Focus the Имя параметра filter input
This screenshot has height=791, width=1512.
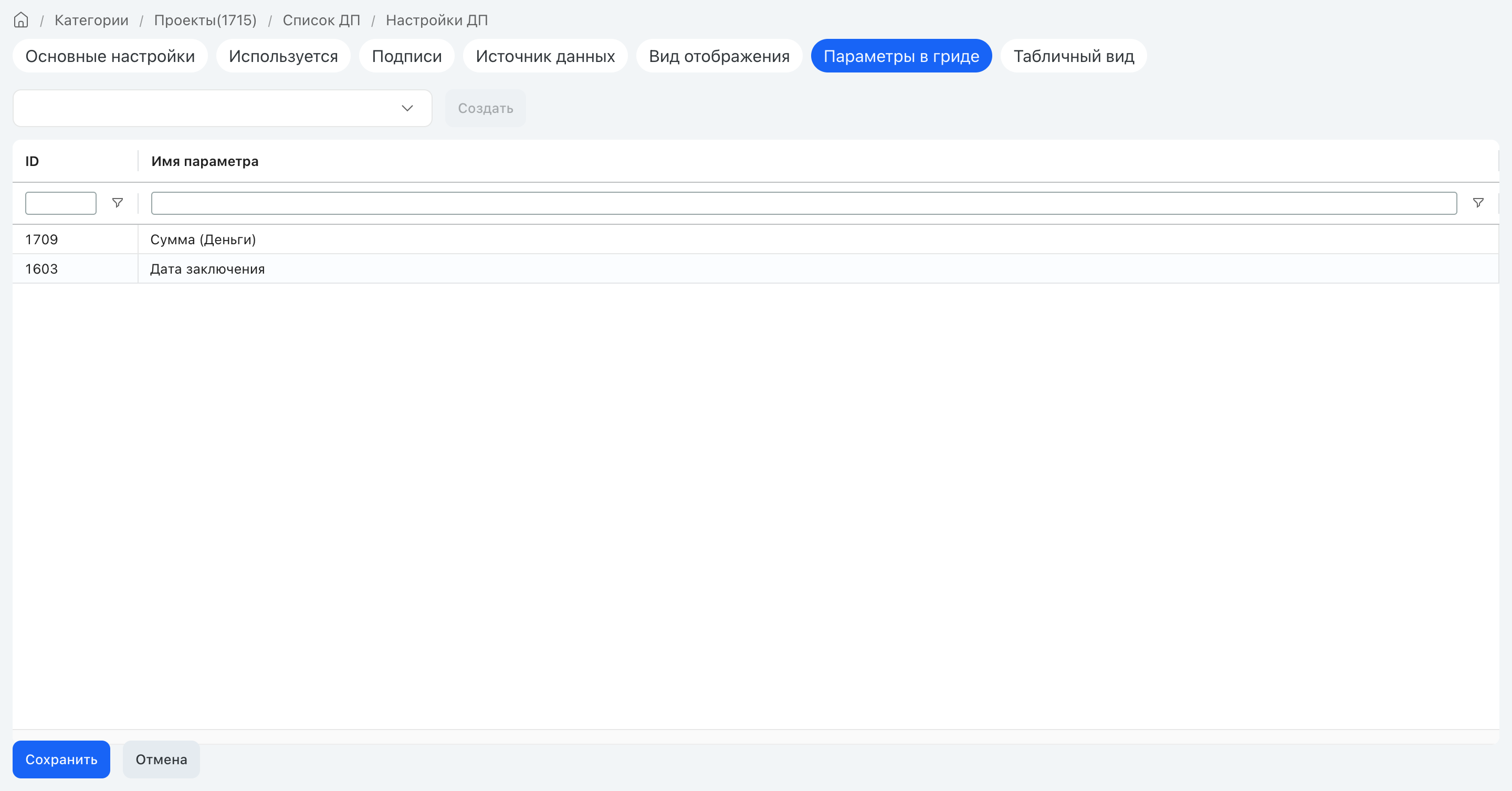(804, 203)
